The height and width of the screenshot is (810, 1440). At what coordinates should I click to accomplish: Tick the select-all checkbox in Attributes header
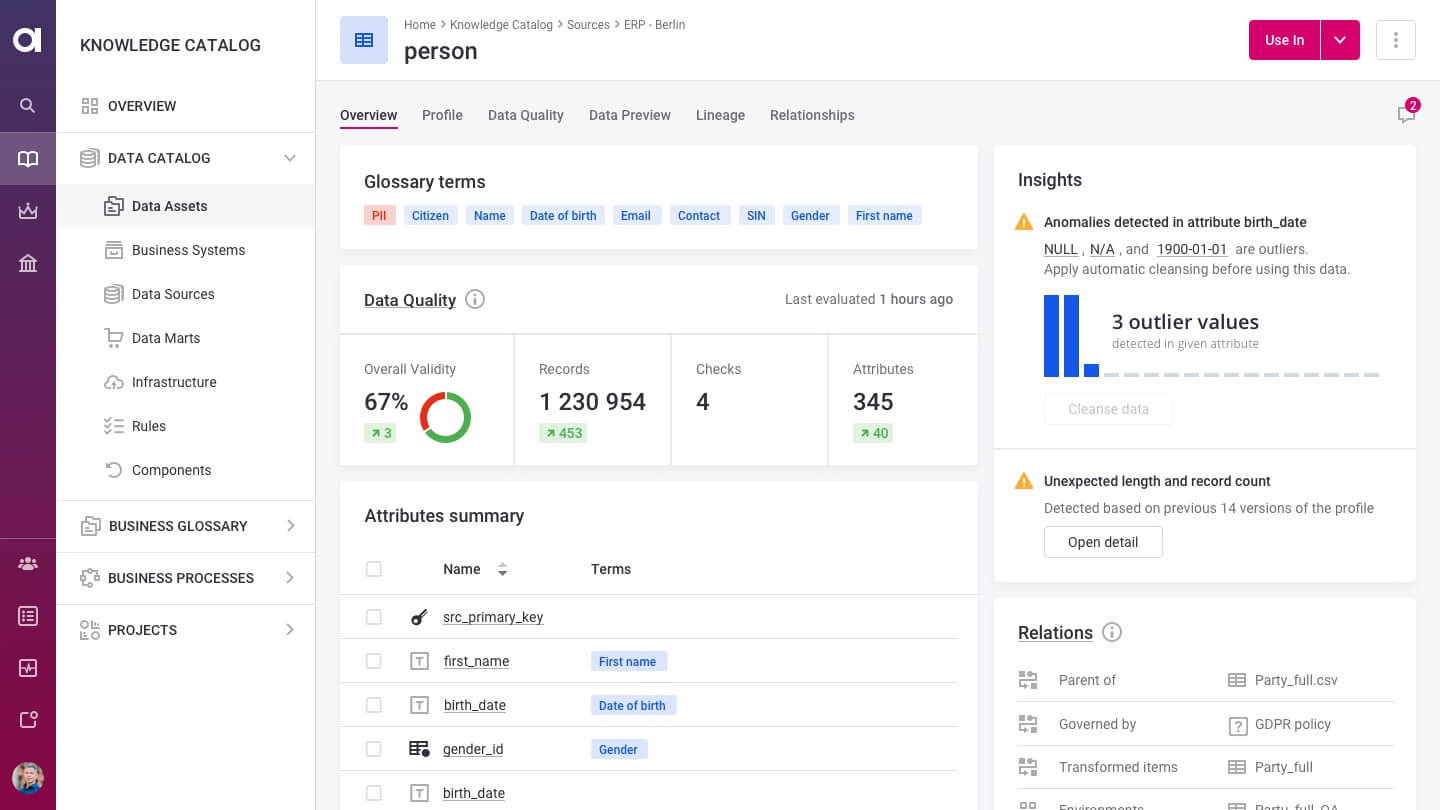374,569
